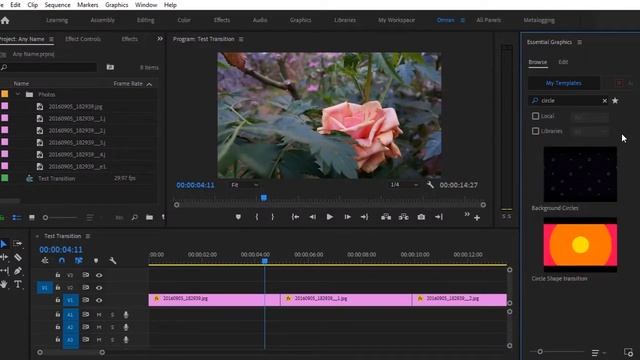
Task: Click Go to Out point button
Action: 364,217
